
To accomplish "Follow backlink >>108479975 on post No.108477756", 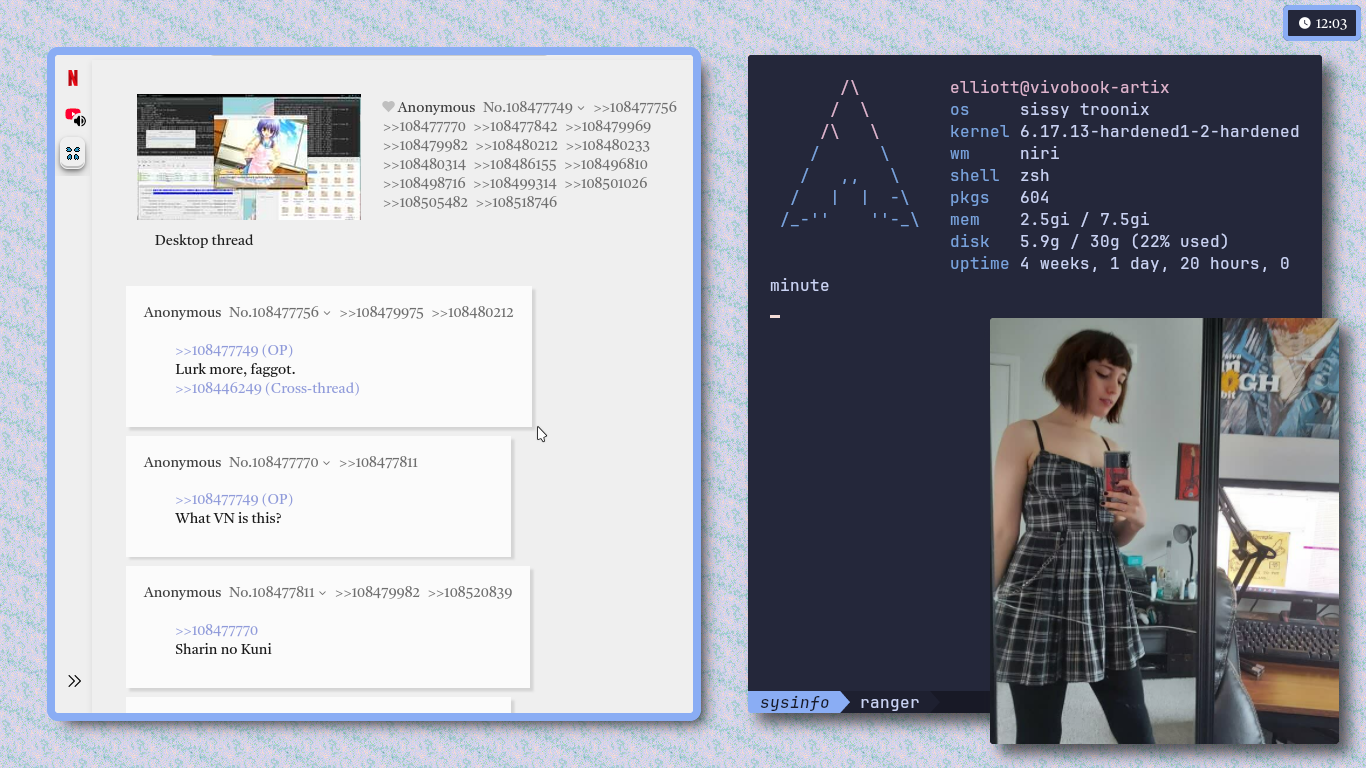I will (x=381, y=312).
